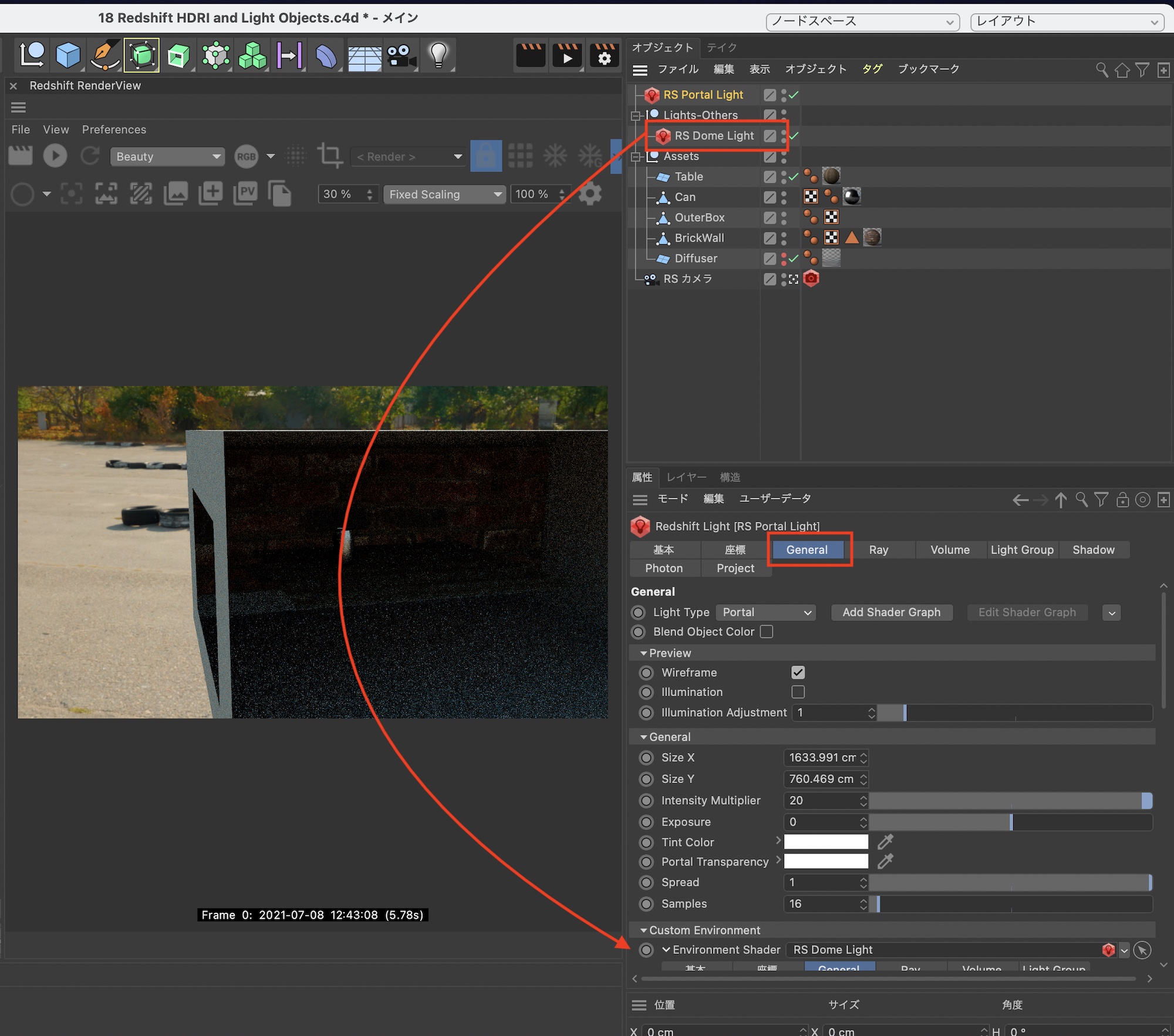Click the light bulb icon in toolbar
This screenshot has width=1174, height=1036.
coord(438,55)
